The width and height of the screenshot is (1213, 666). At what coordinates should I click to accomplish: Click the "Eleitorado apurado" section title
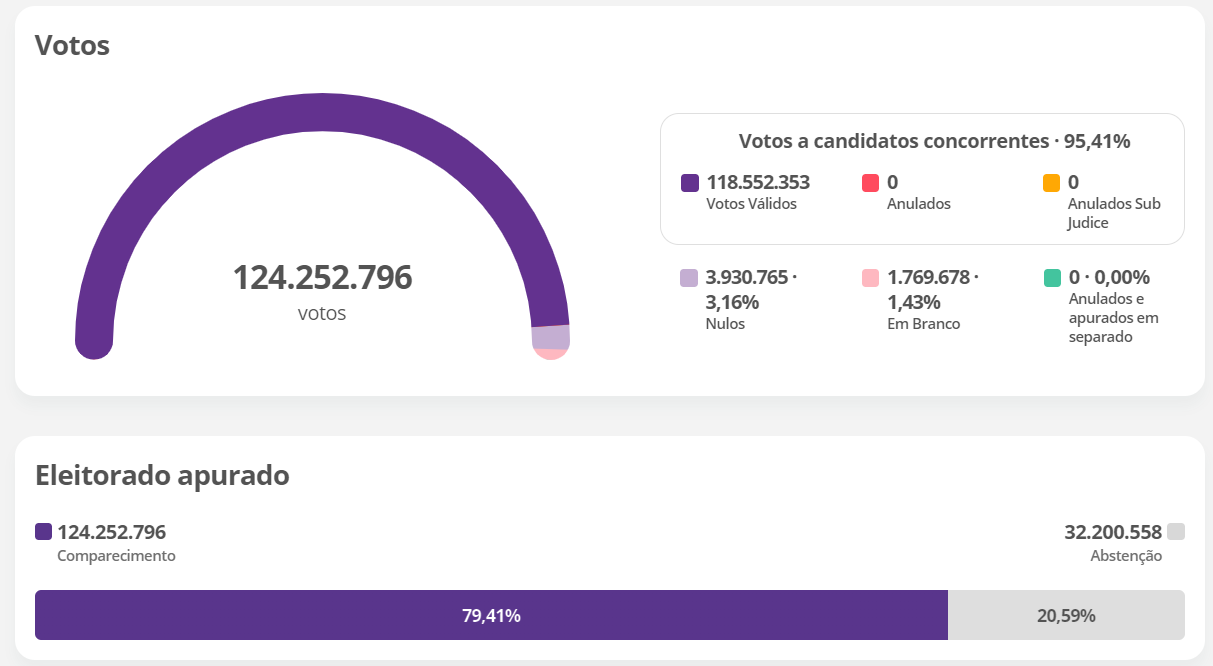coord(162,475)
